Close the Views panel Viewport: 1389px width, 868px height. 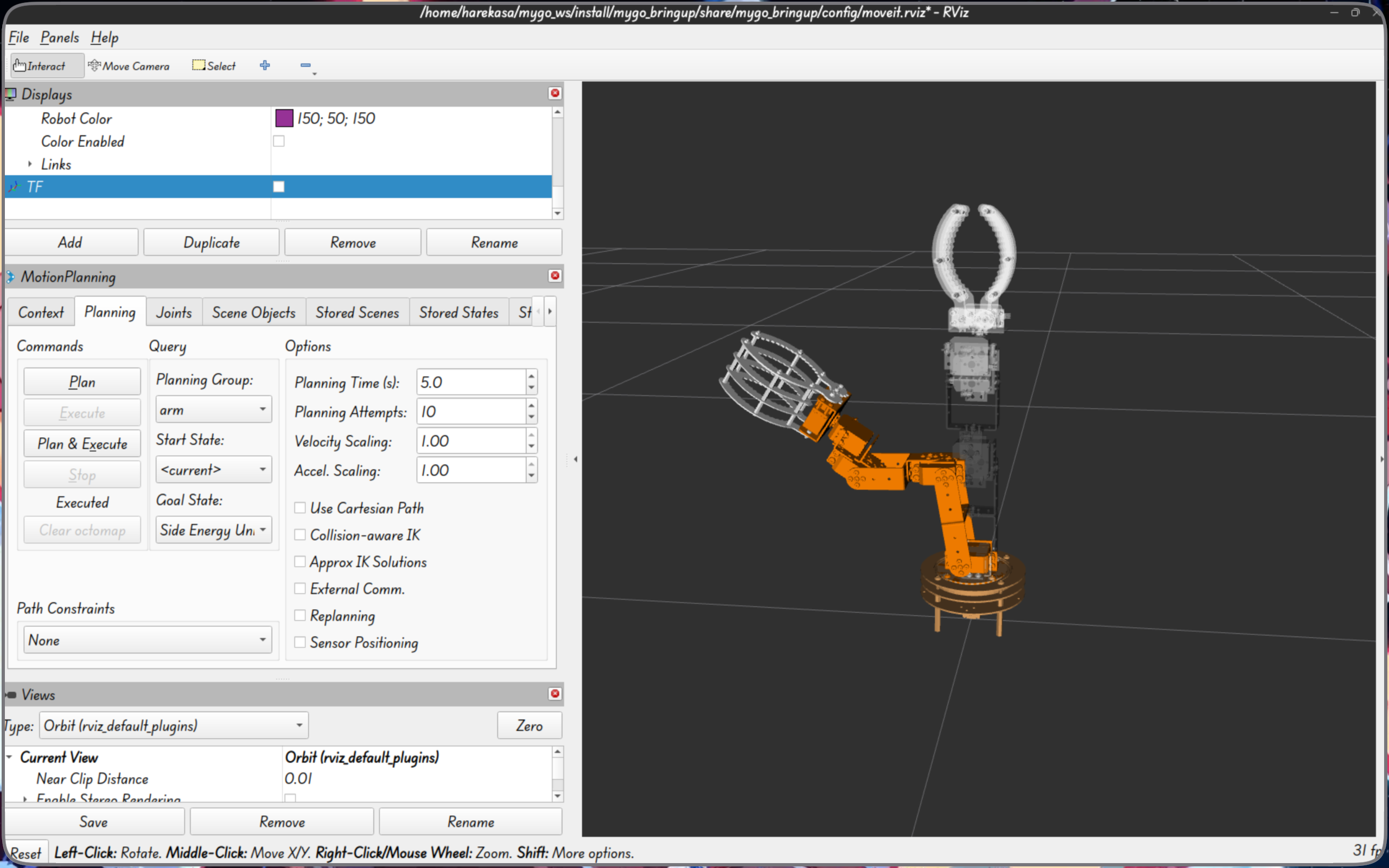pos(555,693)
